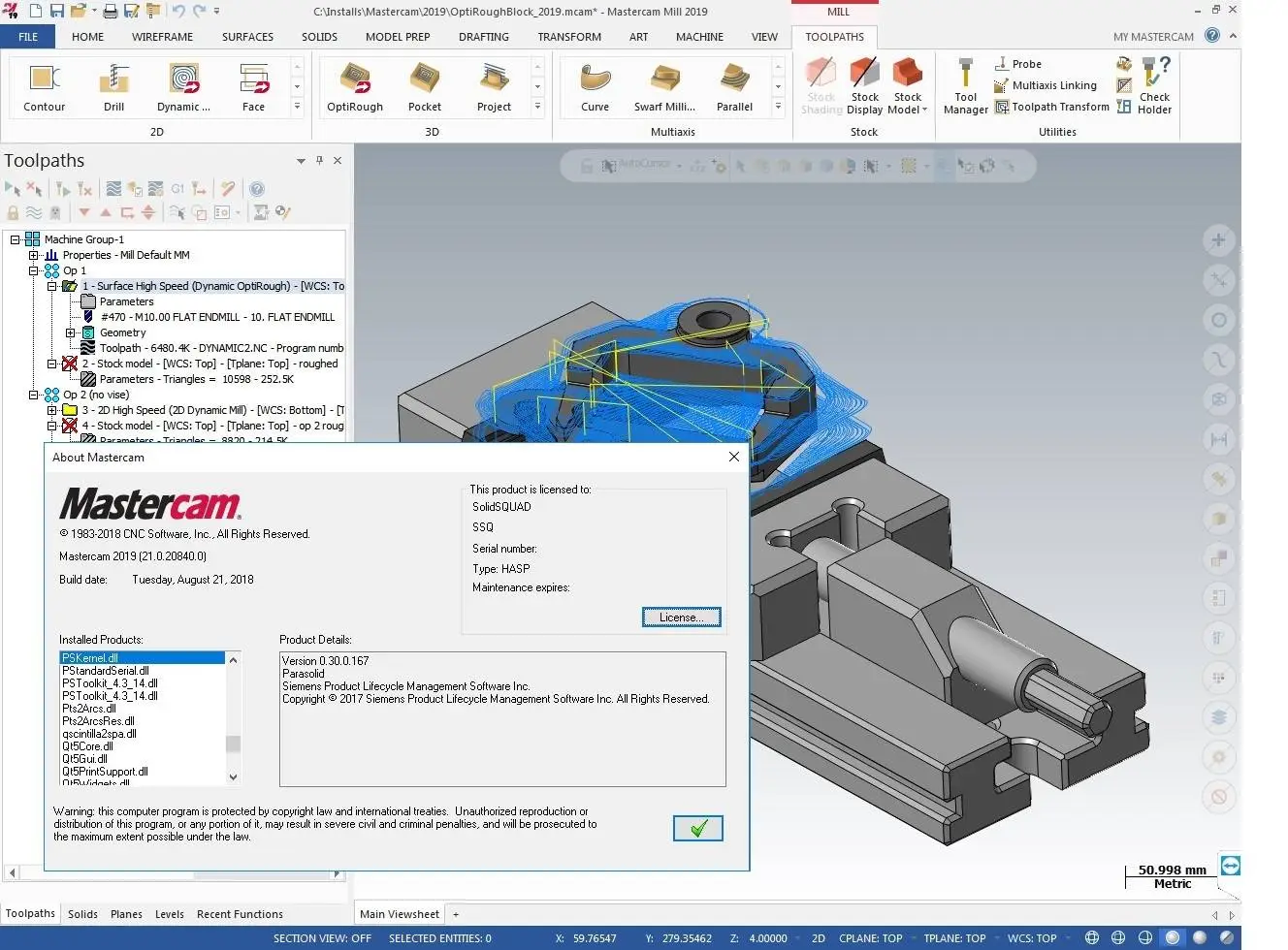Click the undo arrow in quick access toolbar
Image resolution: width=1288 pixels, height=950 pixels.
click(x=178, y=12)
